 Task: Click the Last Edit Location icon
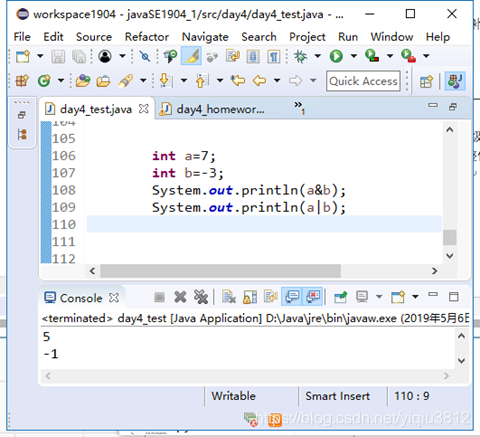(x=238, y=81)
